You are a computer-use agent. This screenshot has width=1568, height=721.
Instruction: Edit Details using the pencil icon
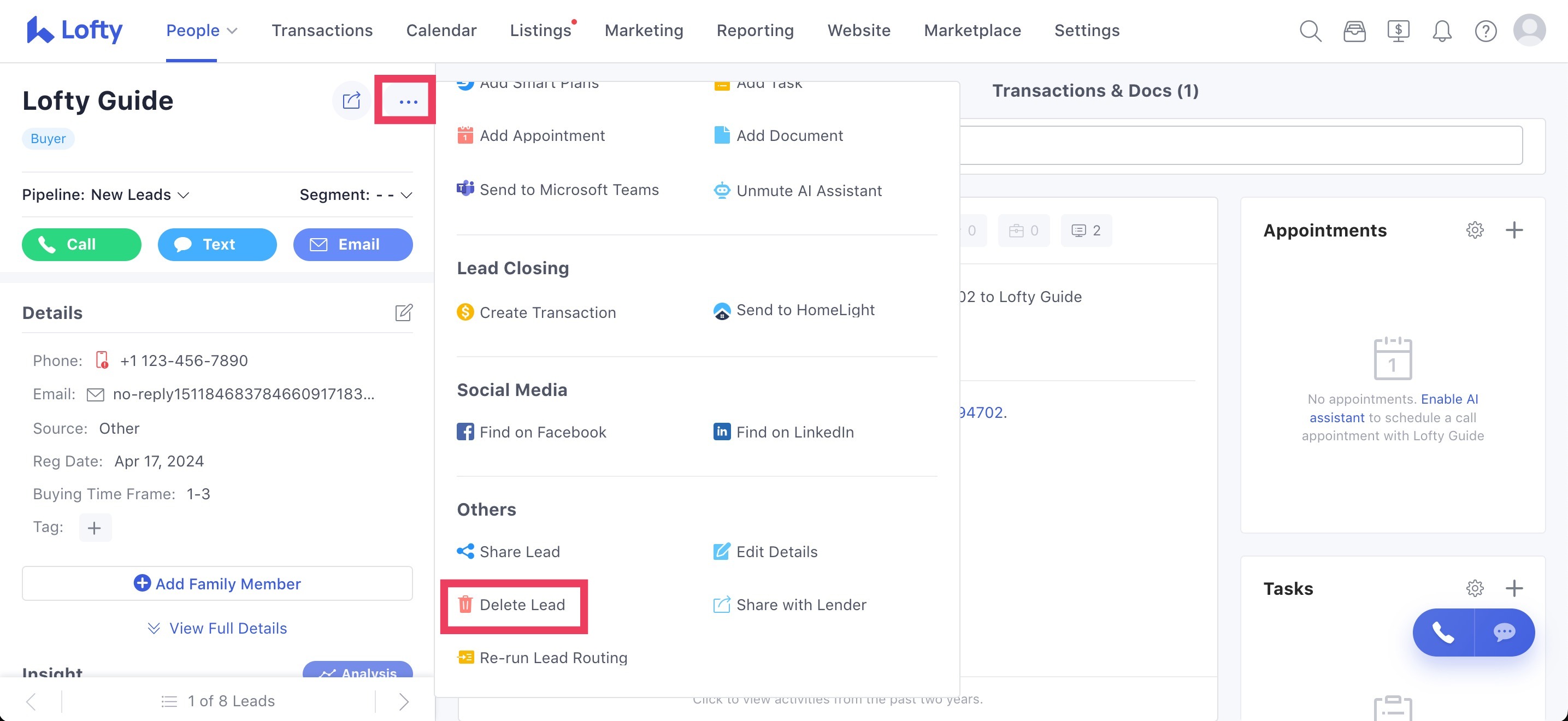[404, 313]
